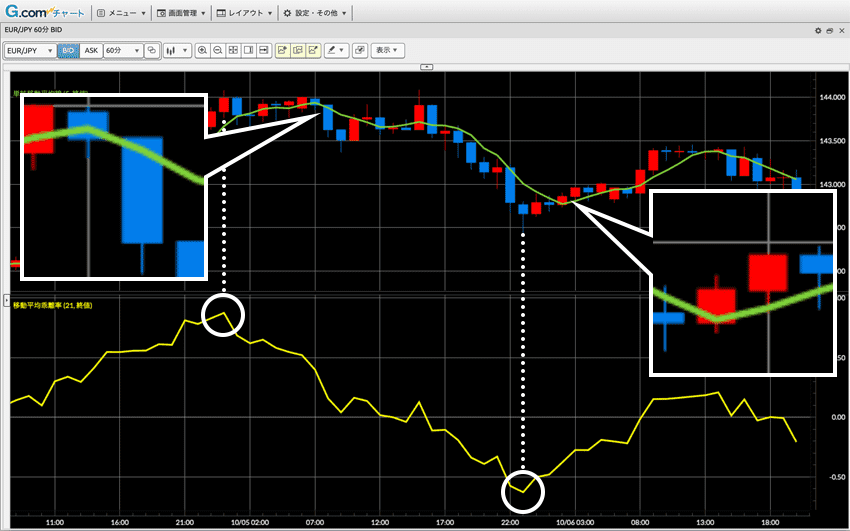Click the 10/05 02:00 time label

click(250, 523)
